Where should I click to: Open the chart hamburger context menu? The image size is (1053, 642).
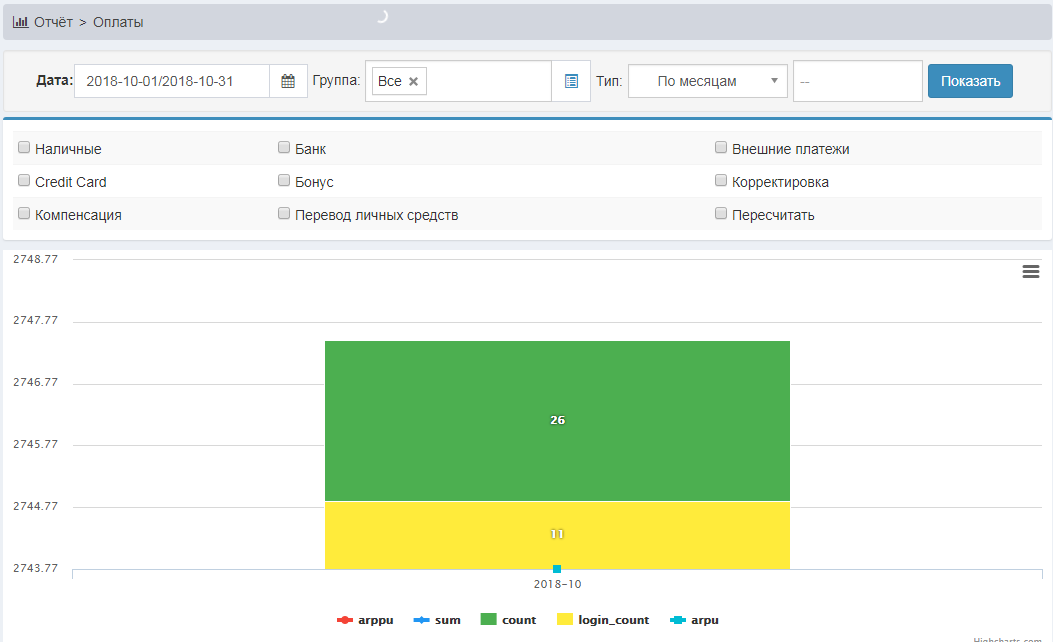coord(1031,271)
